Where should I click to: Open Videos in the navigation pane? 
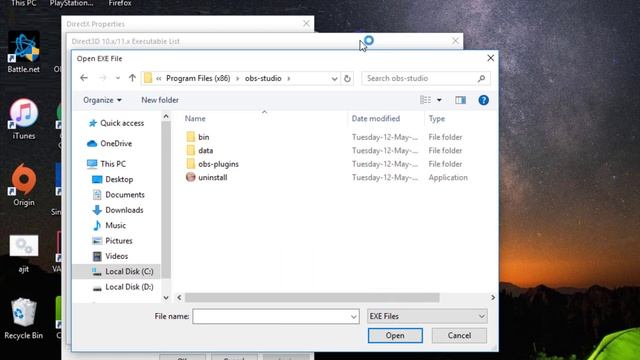pyautogui.click(x=110, y=256)
